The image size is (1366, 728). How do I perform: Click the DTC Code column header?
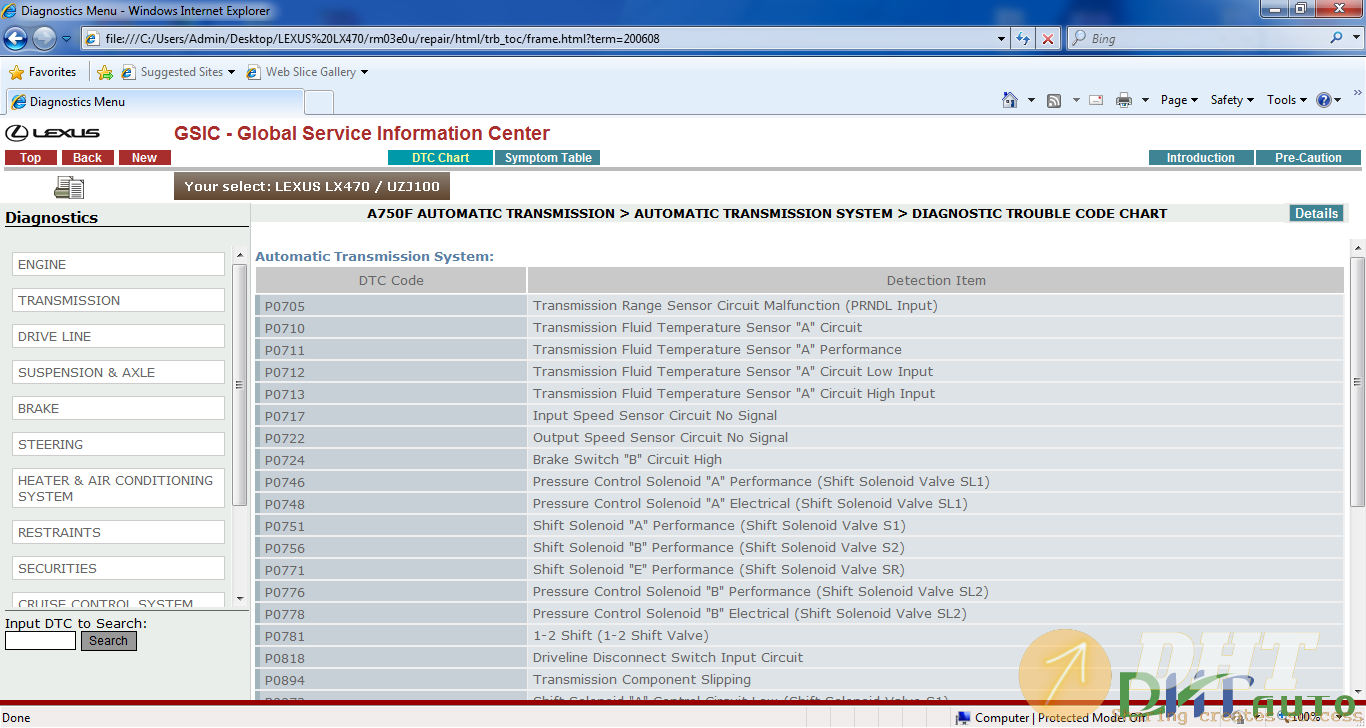click(x=392, y=281)
